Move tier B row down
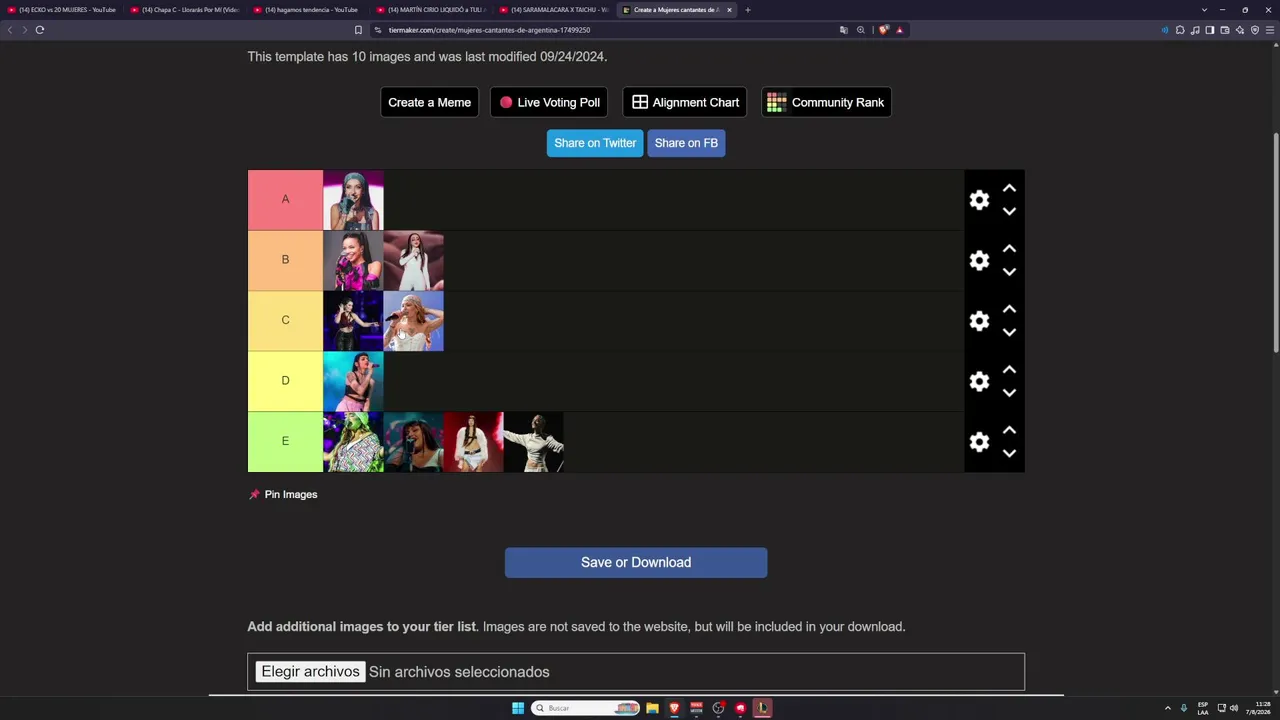 [x=1009, y=271]
